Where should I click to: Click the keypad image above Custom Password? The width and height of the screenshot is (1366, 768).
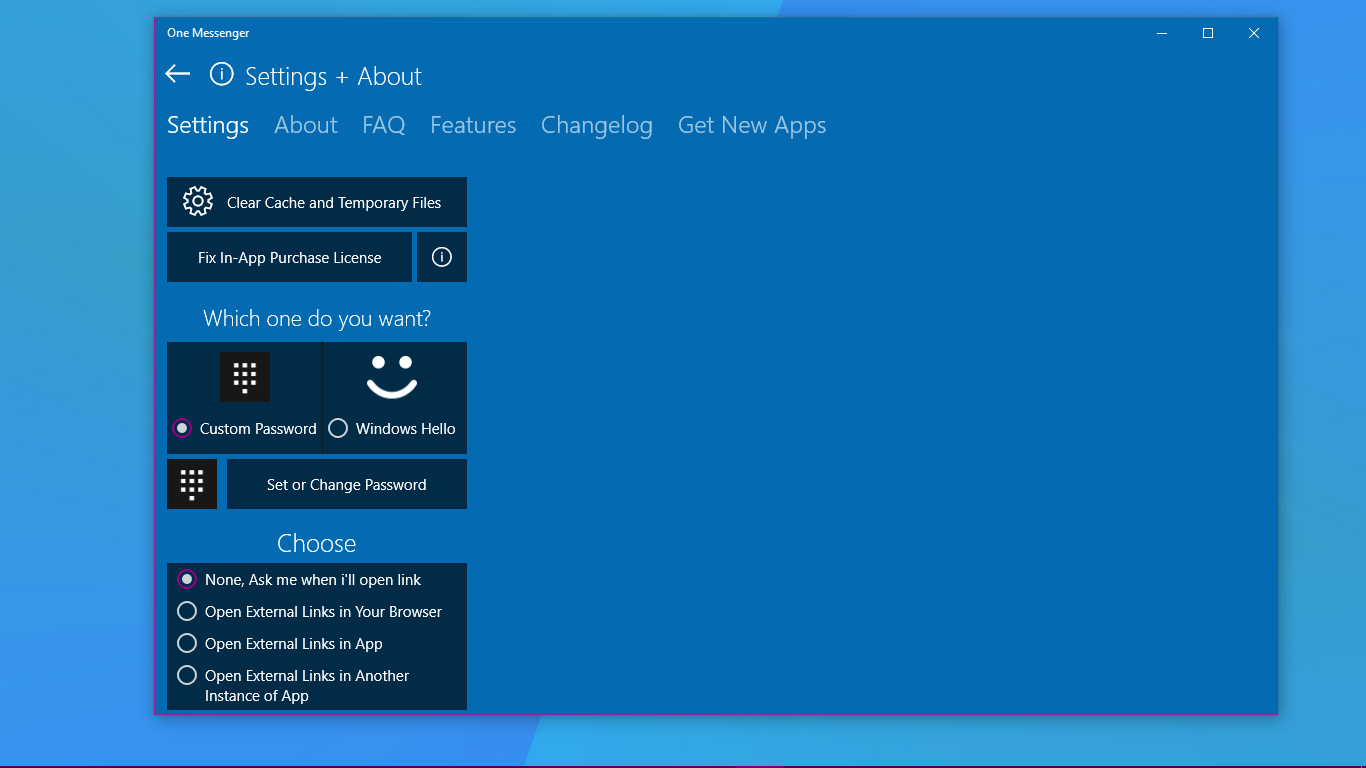point(245,377)
